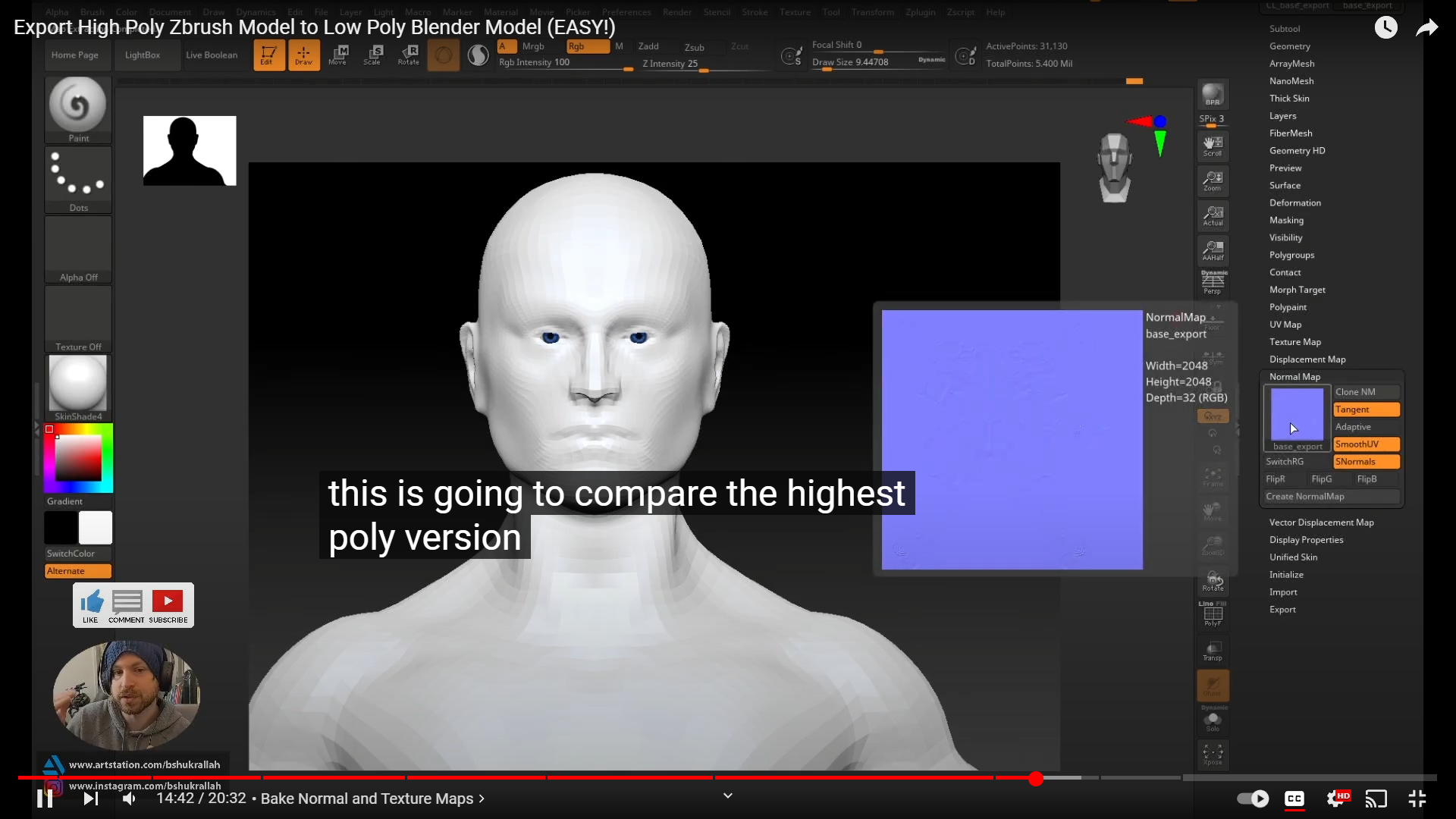Toggle the autoplay switch
1456x819 pixels.
[x=1253, y=799]
